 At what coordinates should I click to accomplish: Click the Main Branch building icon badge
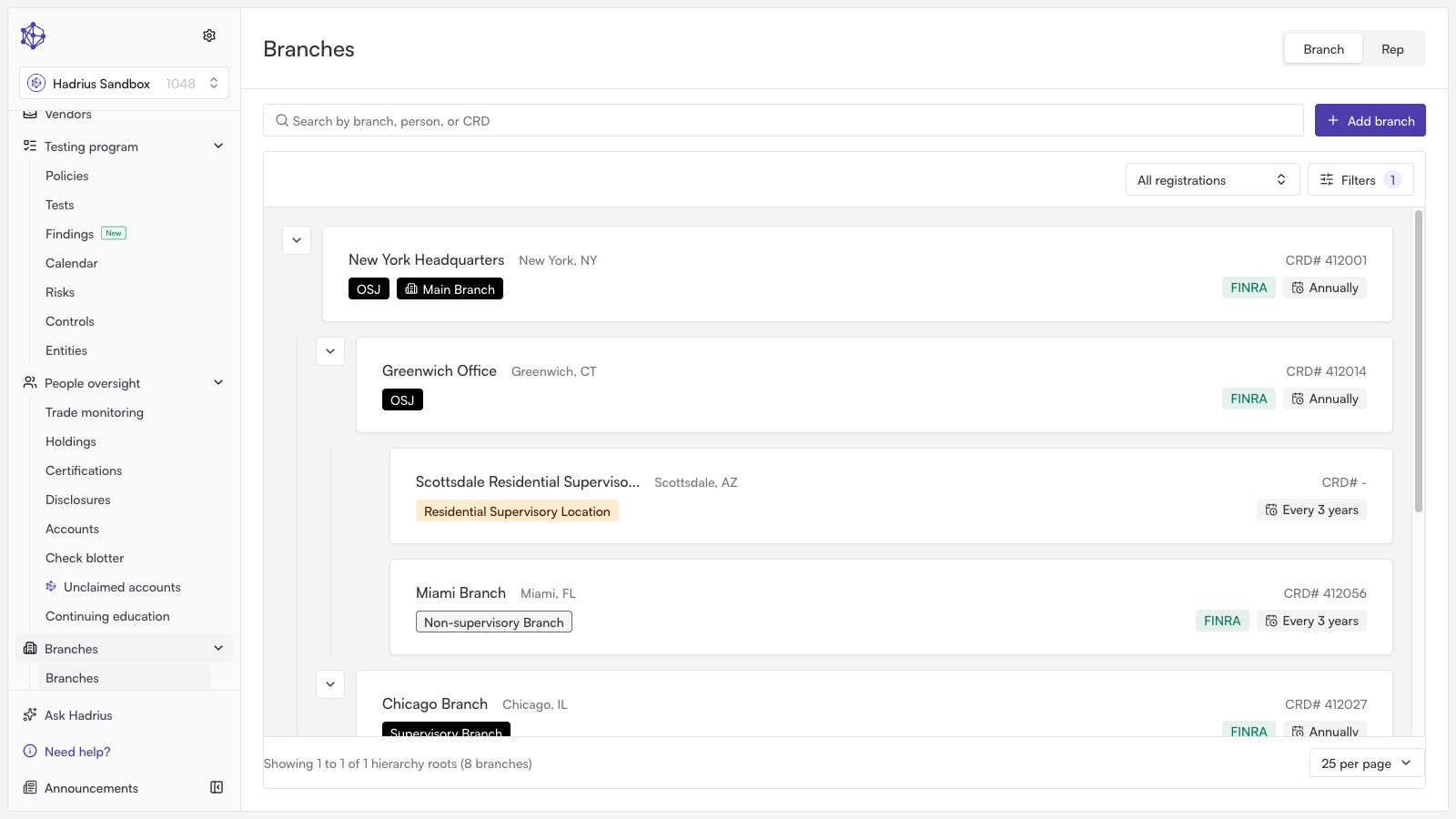point(411,288)
